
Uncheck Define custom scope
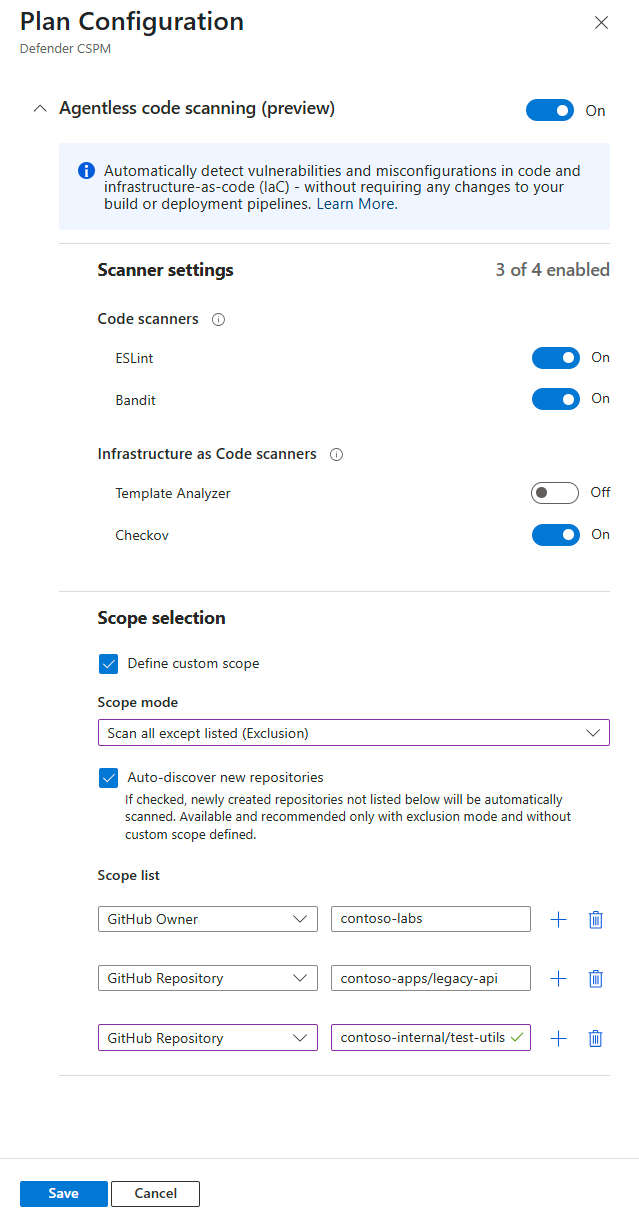[x=109, y=663]
